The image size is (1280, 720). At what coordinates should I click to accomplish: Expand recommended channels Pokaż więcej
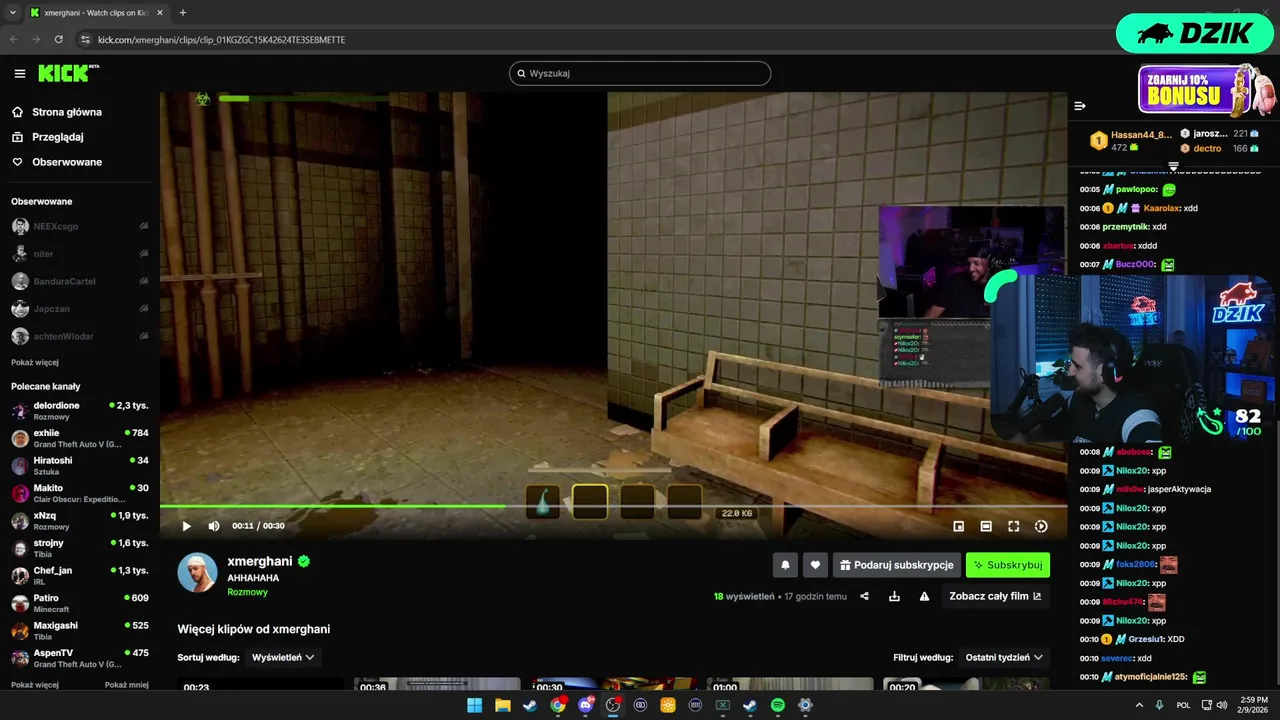click(x=35, y=685)
